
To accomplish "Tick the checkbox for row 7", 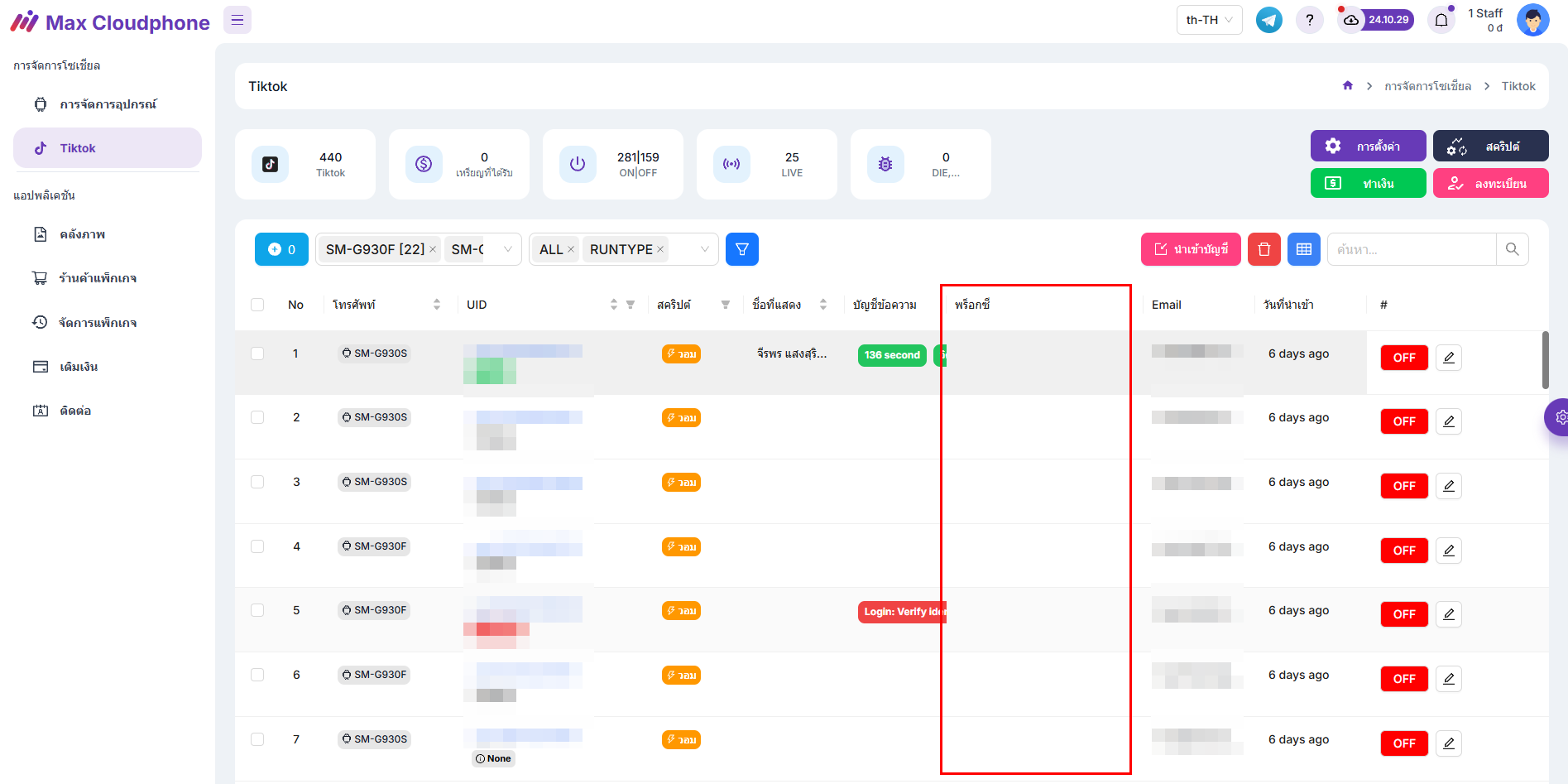I will (257, 739).
